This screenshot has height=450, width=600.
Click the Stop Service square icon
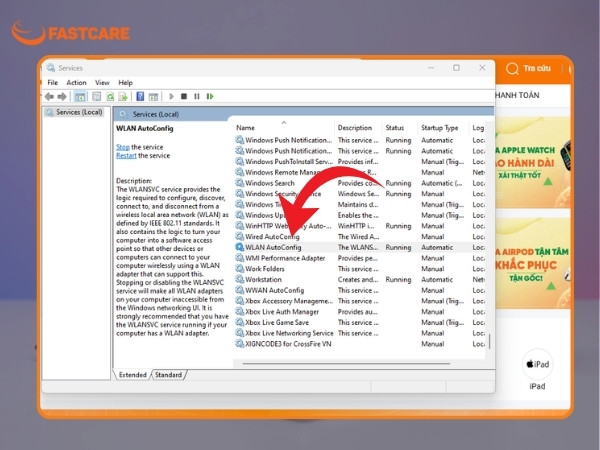[x=184, y=96]
